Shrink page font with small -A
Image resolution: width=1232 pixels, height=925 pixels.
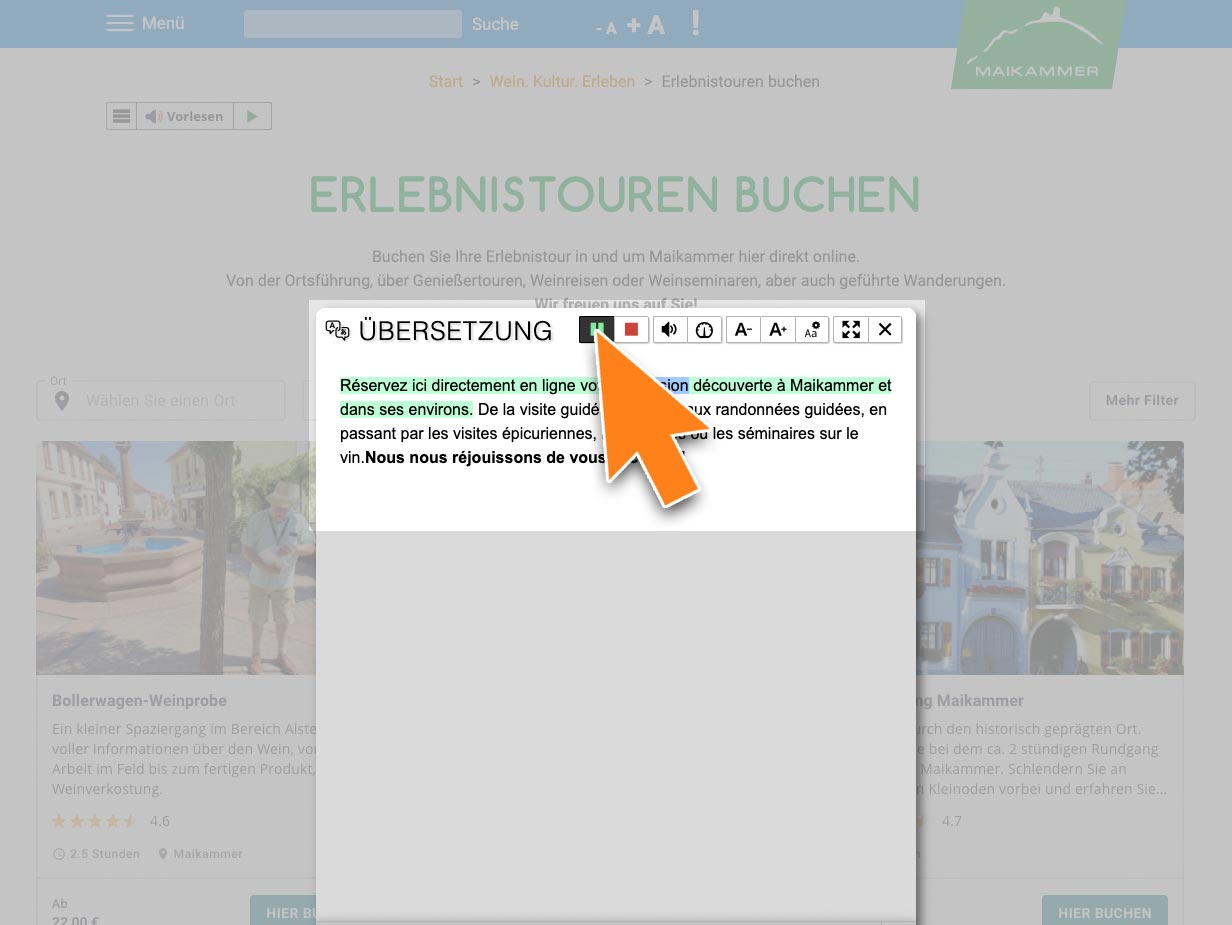pyautogui.click(x=606, y=28)
